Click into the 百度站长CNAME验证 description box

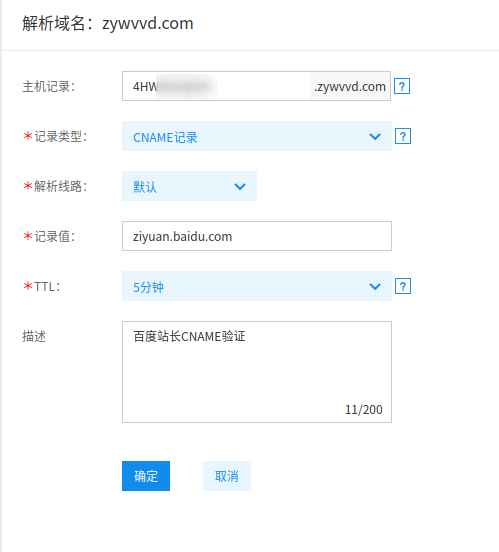pyautogui.click(x=257, y=372)
